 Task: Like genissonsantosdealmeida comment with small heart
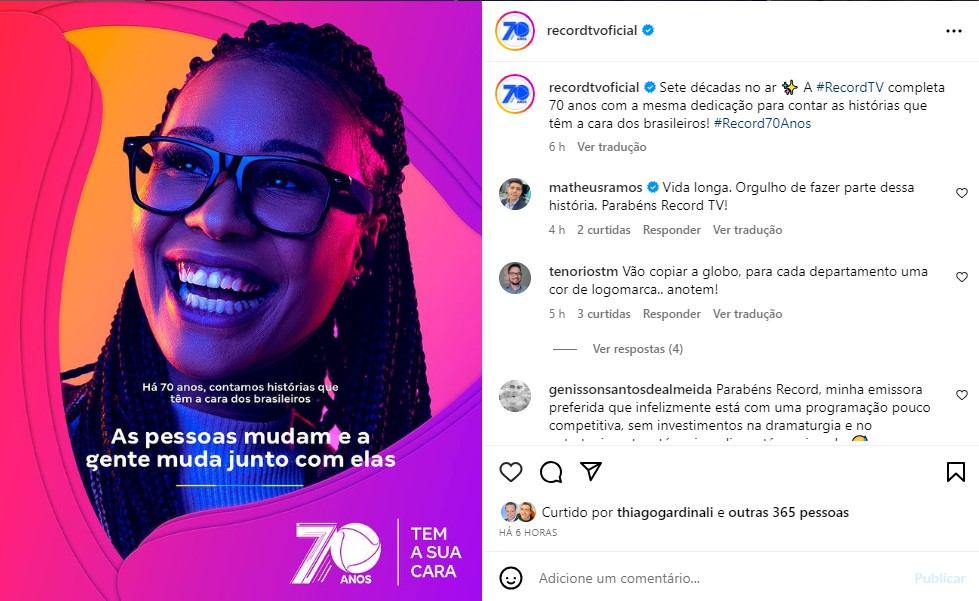click(962, 394)
